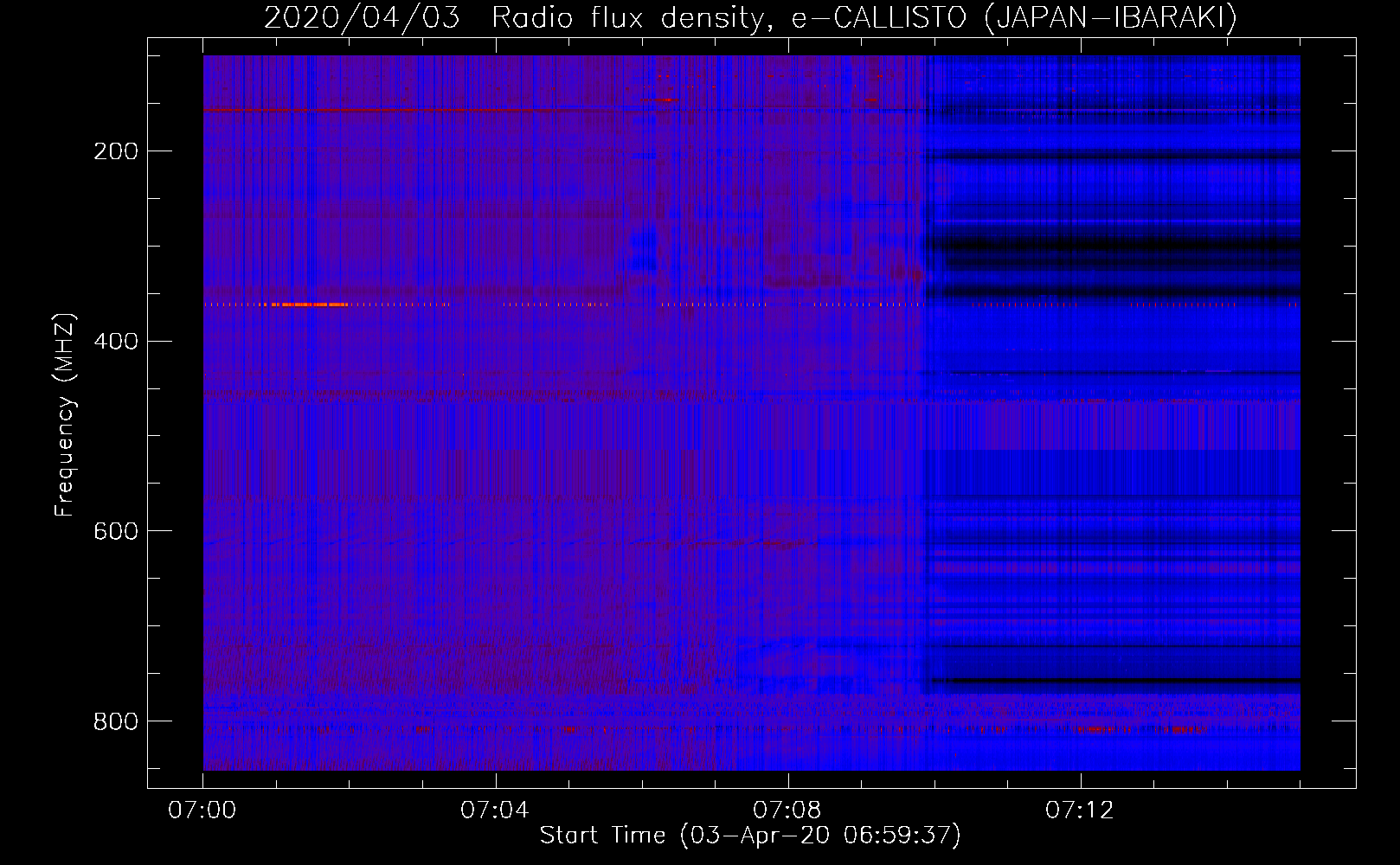Click the 'Frequency (MHZ)' y-axis label
1400x865 pixels.
point(65,414)
